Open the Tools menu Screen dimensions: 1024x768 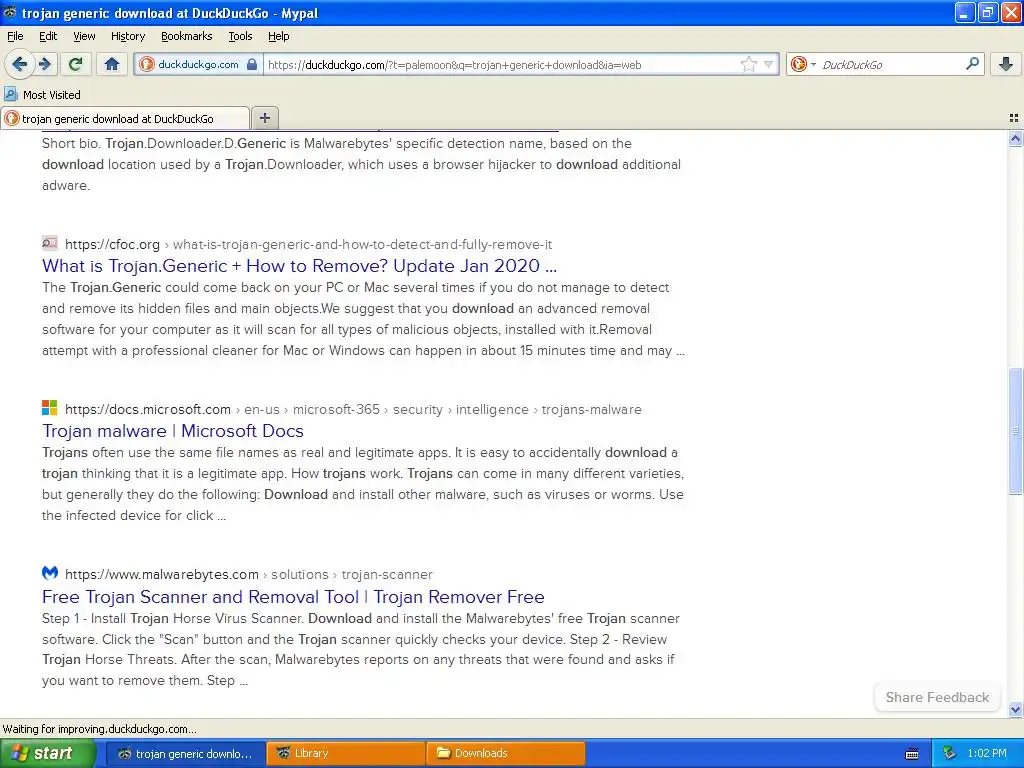pyautogui.click(x=240, y=36)
